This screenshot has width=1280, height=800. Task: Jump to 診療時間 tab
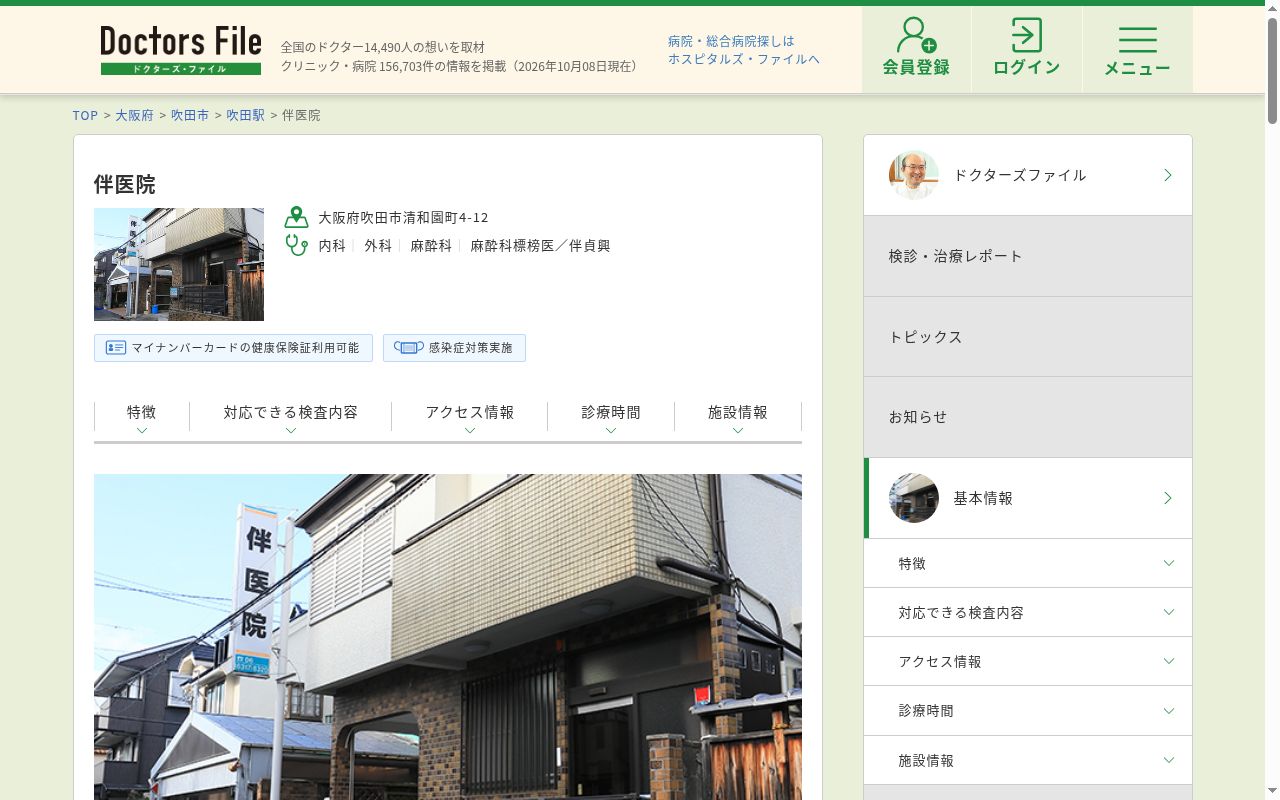[611, 418]
